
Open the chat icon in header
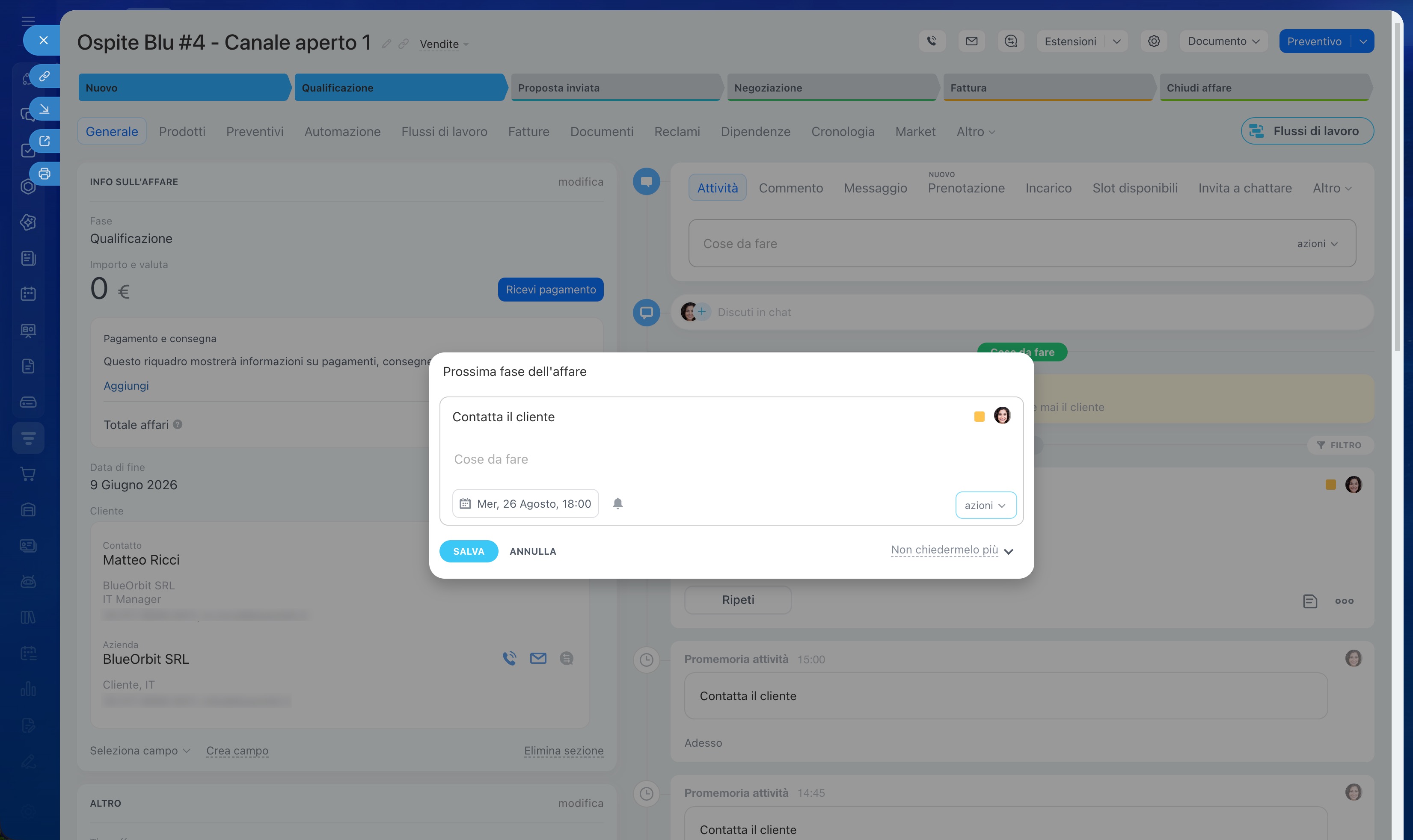[x=1011, y=41]
